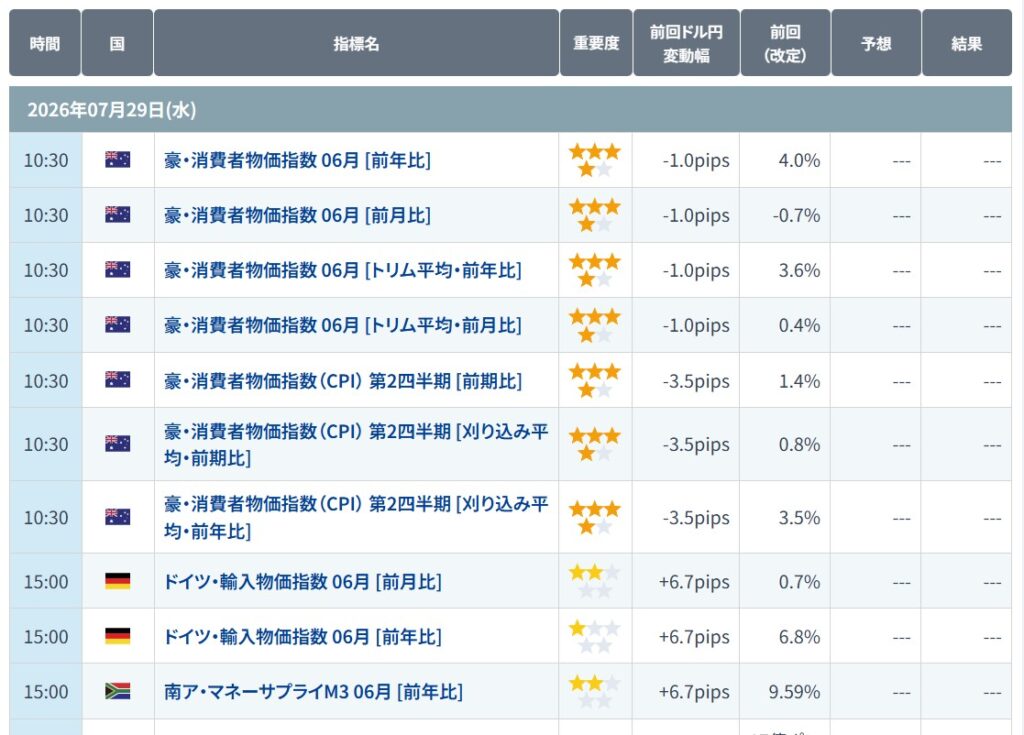Open 豪 CPI 第2四半期 [刈り込み平均・前期比] link
Screen dimensions: 1024x735
click(x=356, y=444)
